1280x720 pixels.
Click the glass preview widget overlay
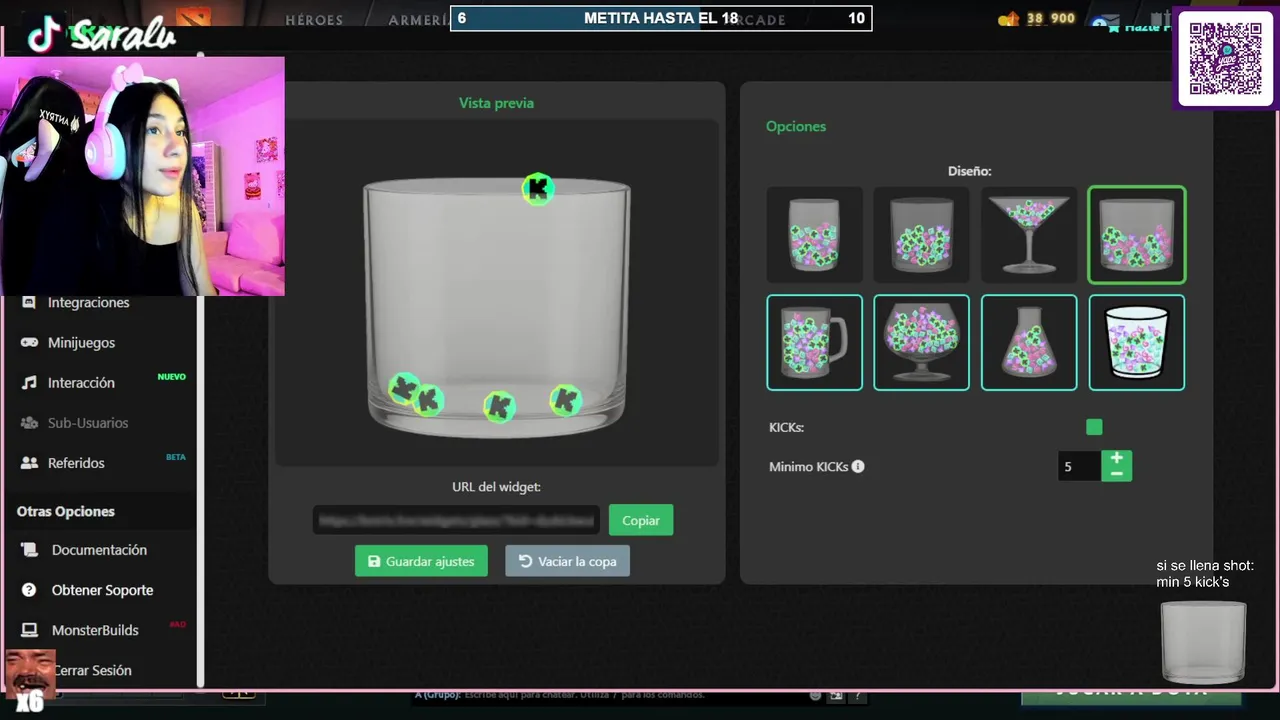tap(1204, 641)
